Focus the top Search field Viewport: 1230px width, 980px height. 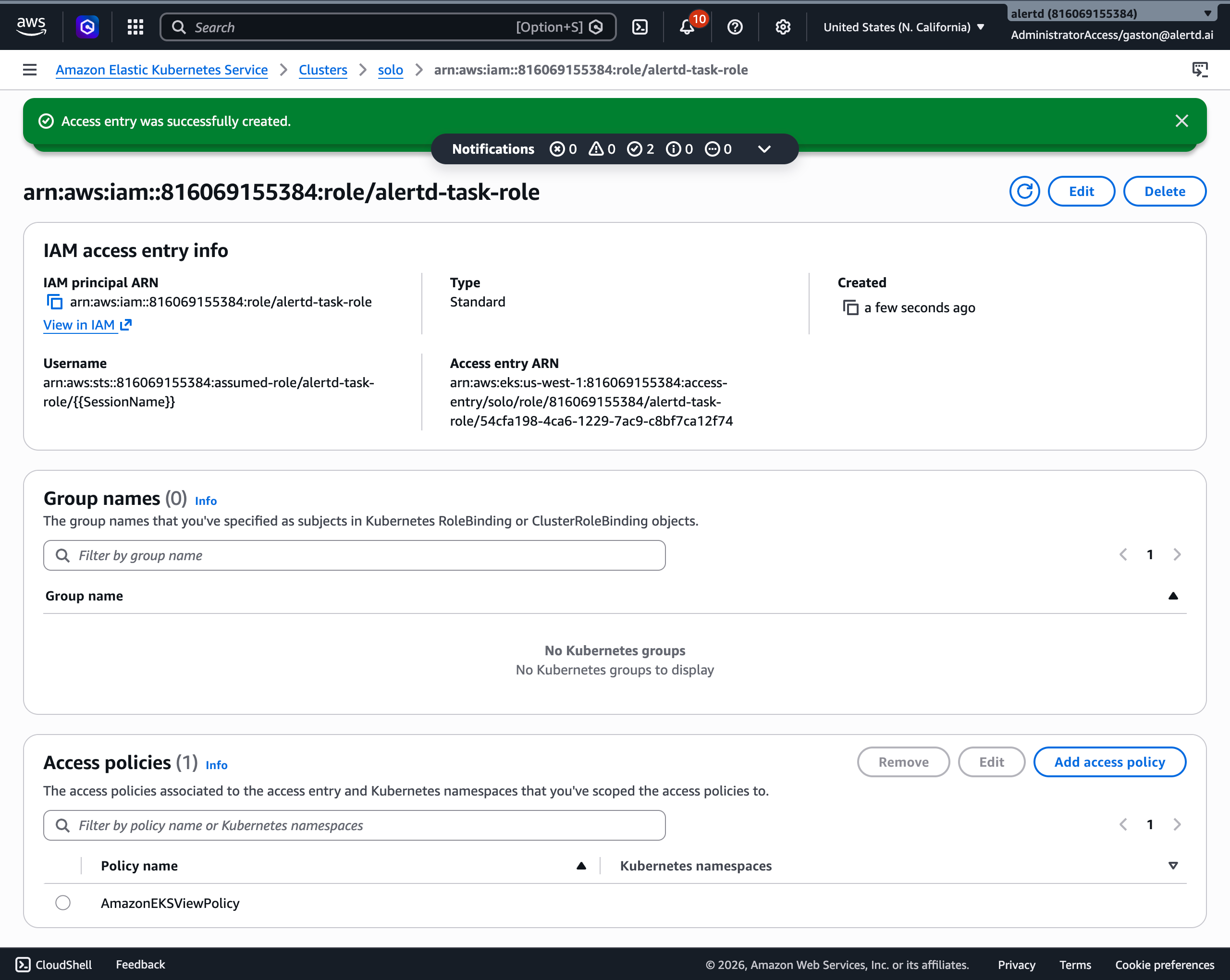click(x=388, y=27)
